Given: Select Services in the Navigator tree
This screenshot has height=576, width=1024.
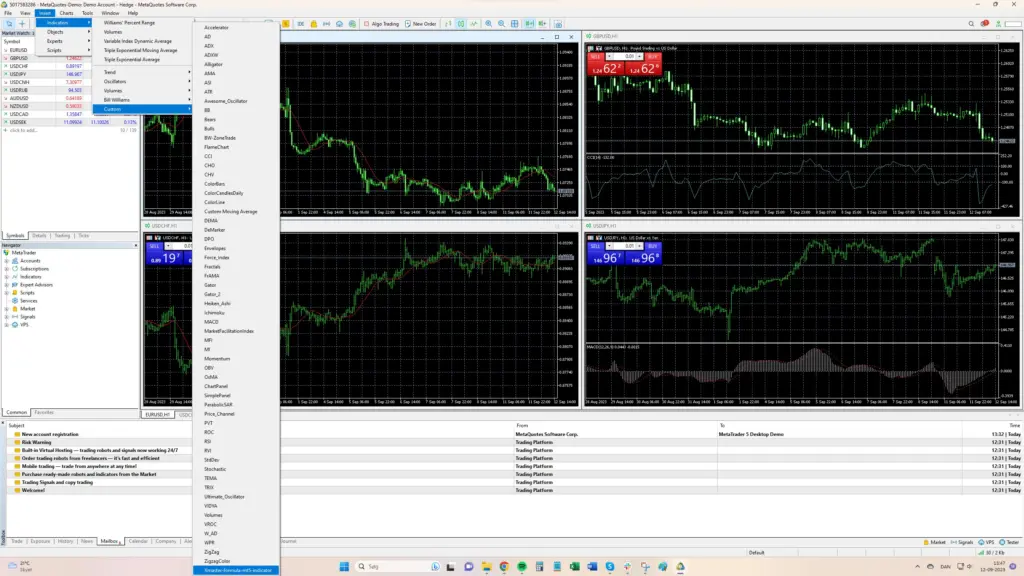Looking at the screenshot, I should 29,301.
